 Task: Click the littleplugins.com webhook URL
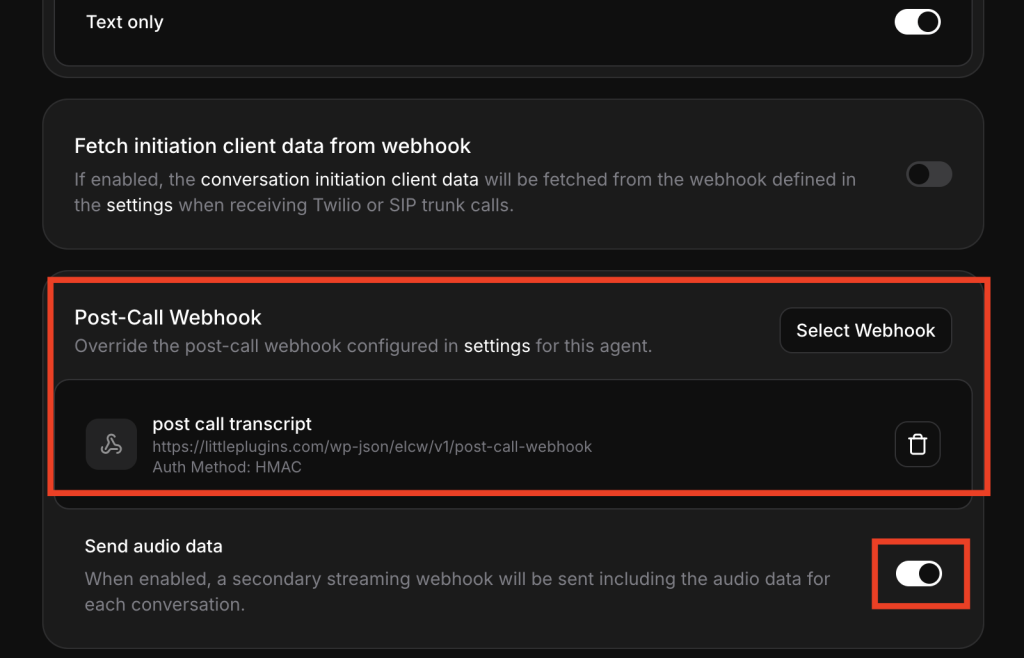(x=372, y=446)
